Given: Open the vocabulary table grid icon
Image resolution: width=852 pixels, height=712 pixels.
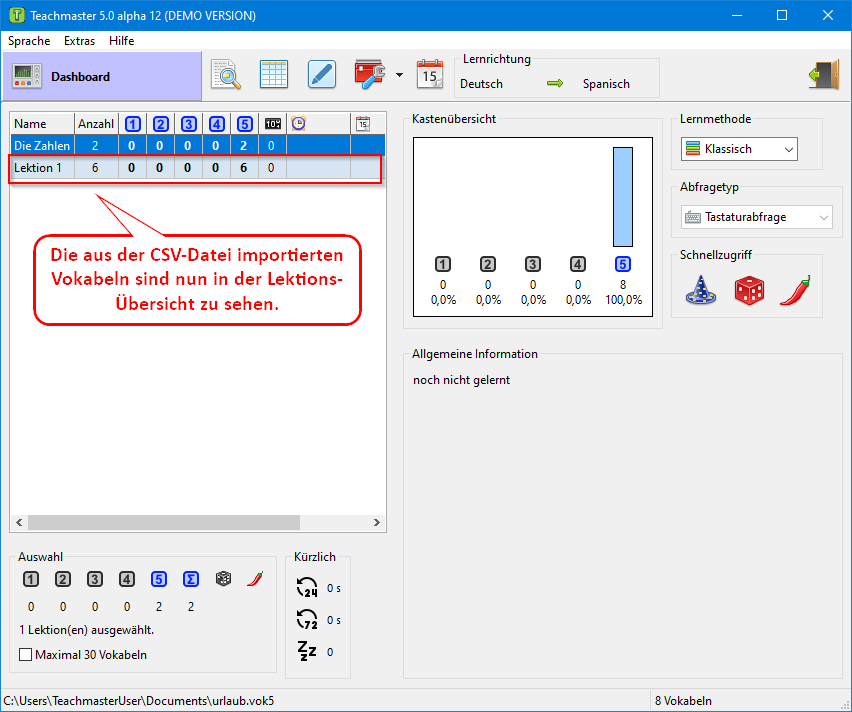Looking at the screenshot, I should 274,75.
